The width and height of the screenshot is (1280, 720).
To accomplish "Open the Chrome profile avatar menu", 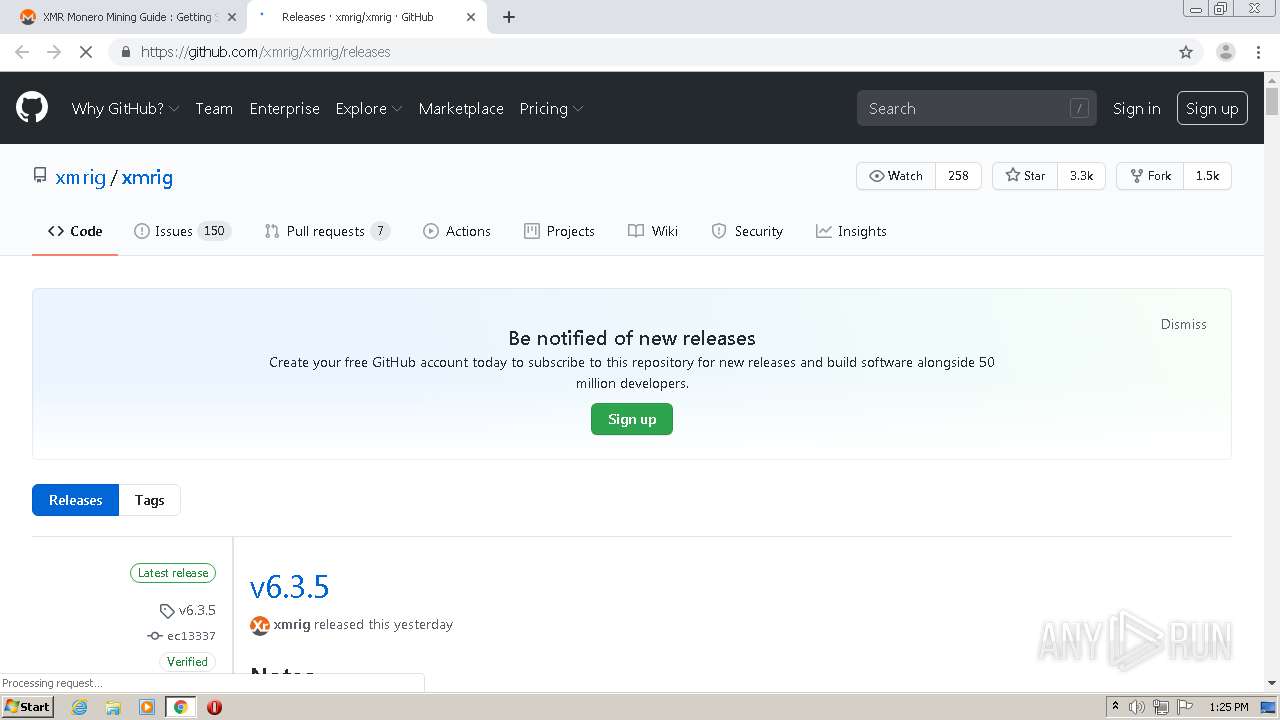I will click(1225, 52).
